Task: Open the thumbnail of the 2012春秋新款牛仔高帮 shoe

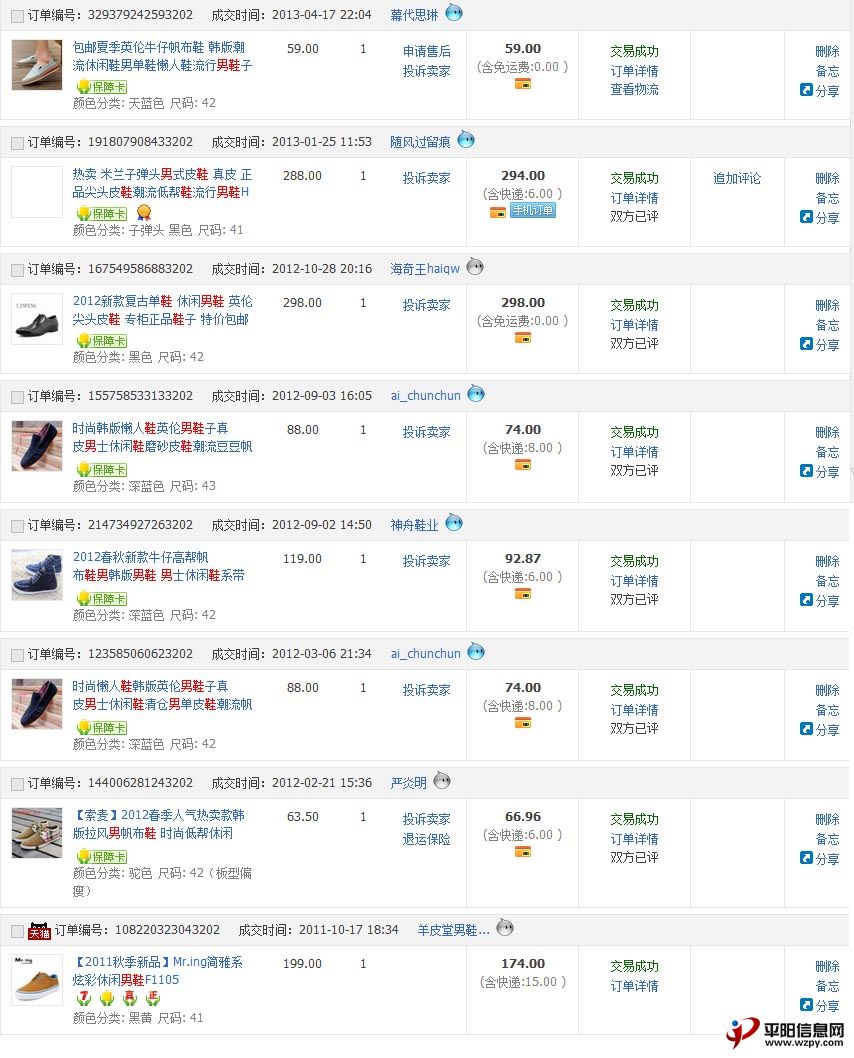Action: click(37, 576)
